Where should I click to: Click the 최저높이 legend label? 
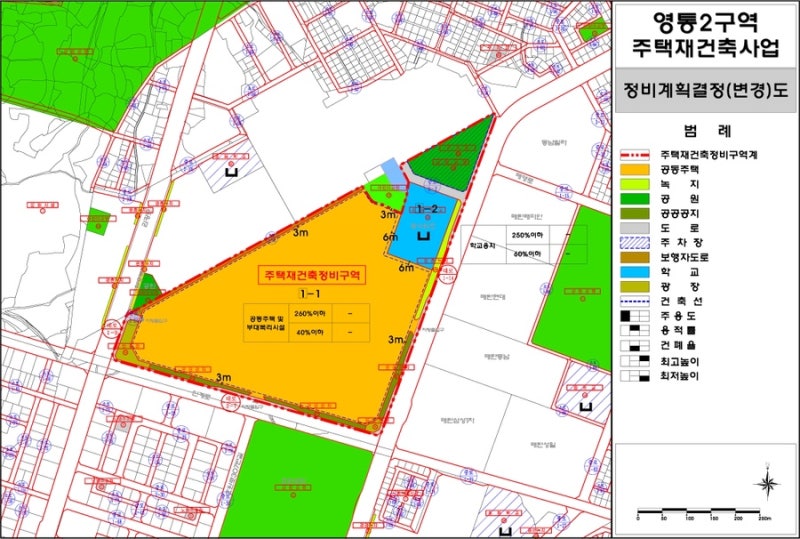tap(680, 376)
